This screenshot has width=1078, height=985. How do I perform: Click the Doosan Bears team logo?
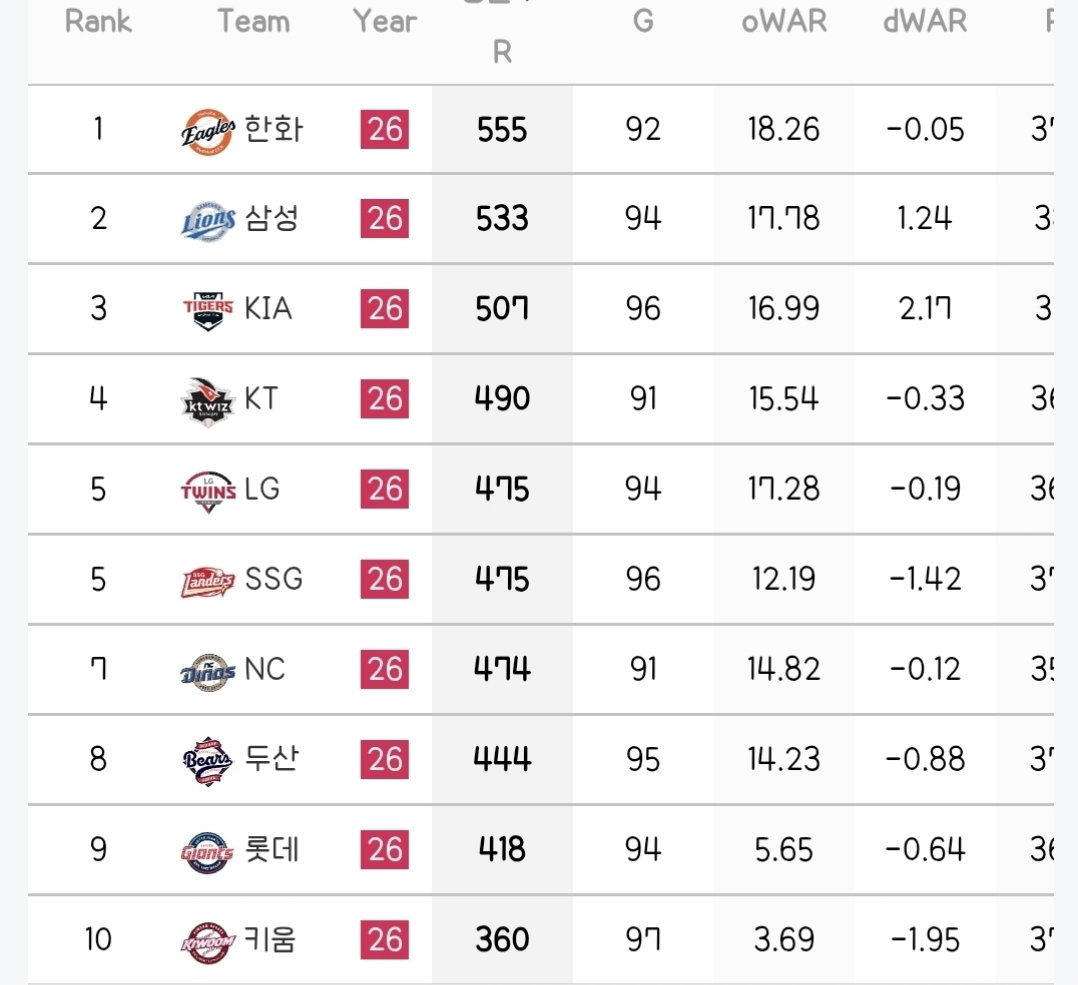208,761
